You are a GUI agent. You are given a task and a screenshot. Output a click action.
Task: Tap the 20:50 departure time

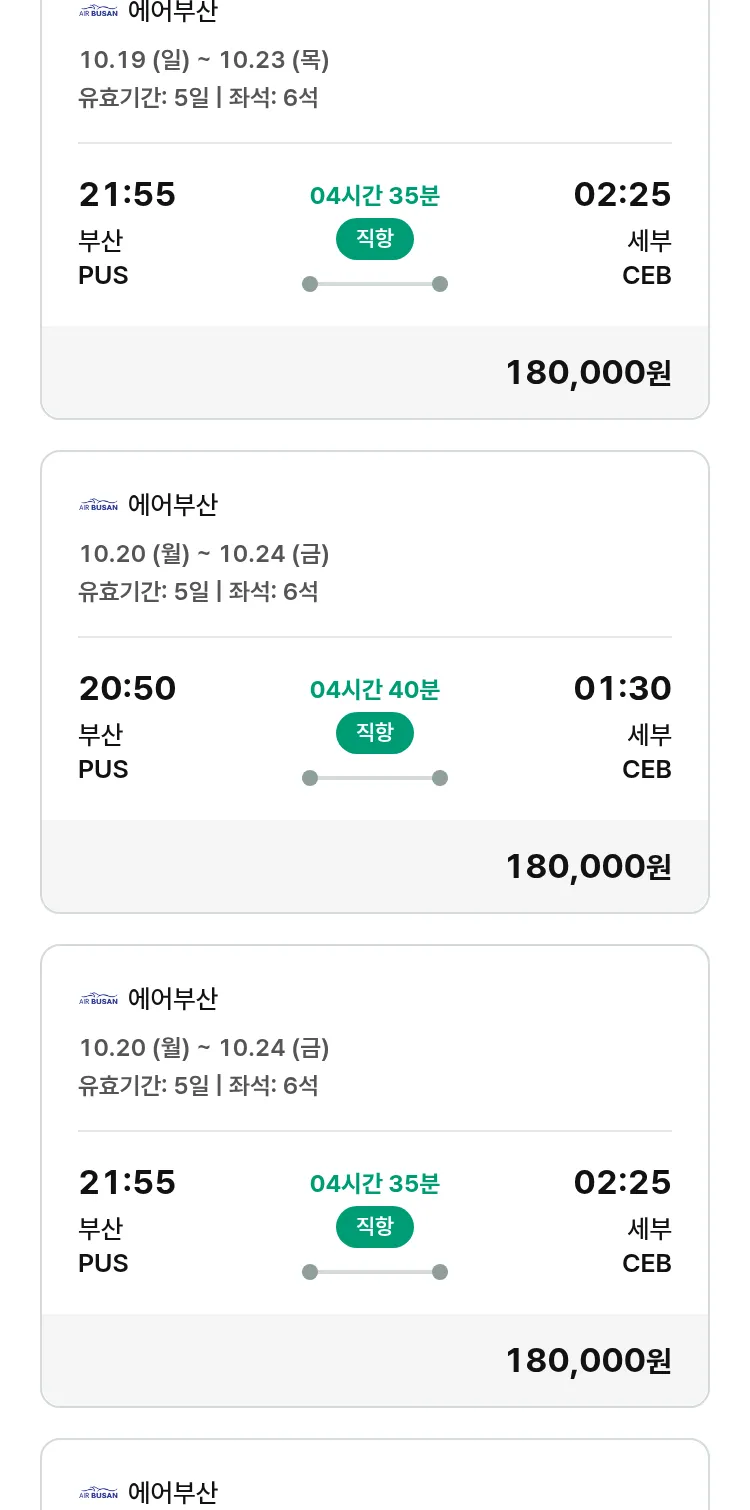(127, 688)
